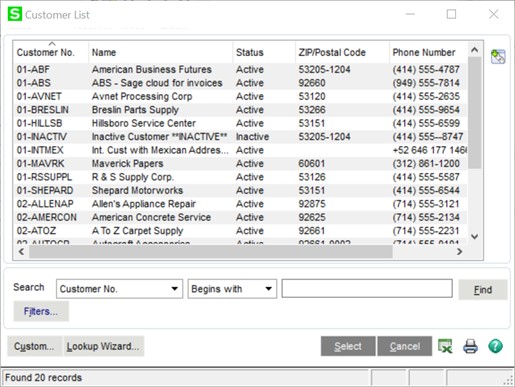The width and height of the screenshot is (515, 387).
Task: Click phone number (714) 555-3121
Action: coord(426,204)
